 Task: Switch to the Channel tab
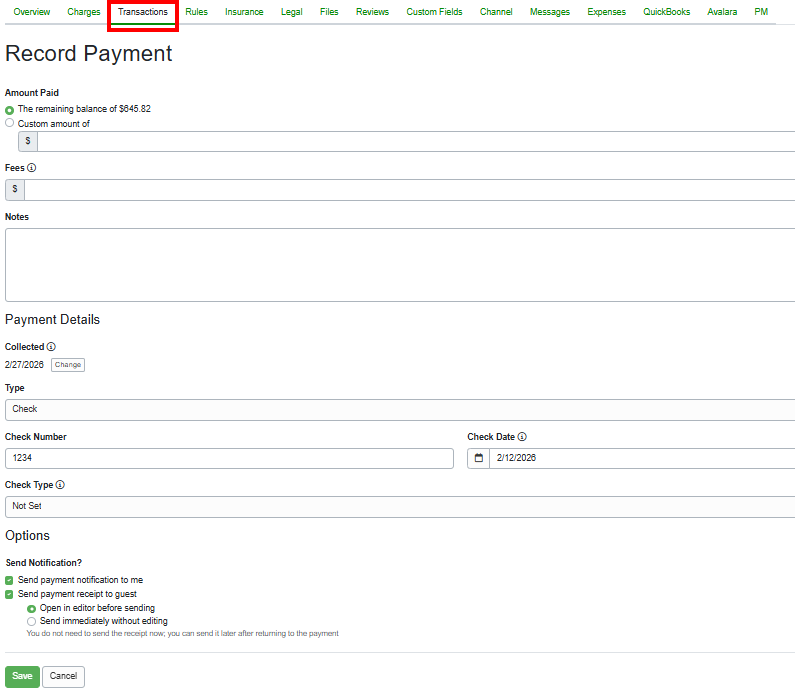point(496,12)
